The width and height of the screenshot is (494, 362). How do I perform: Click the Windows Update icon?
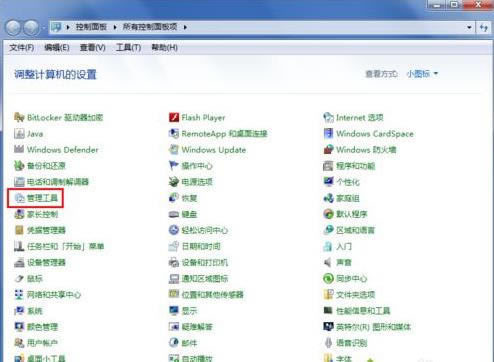pos(174,150)
